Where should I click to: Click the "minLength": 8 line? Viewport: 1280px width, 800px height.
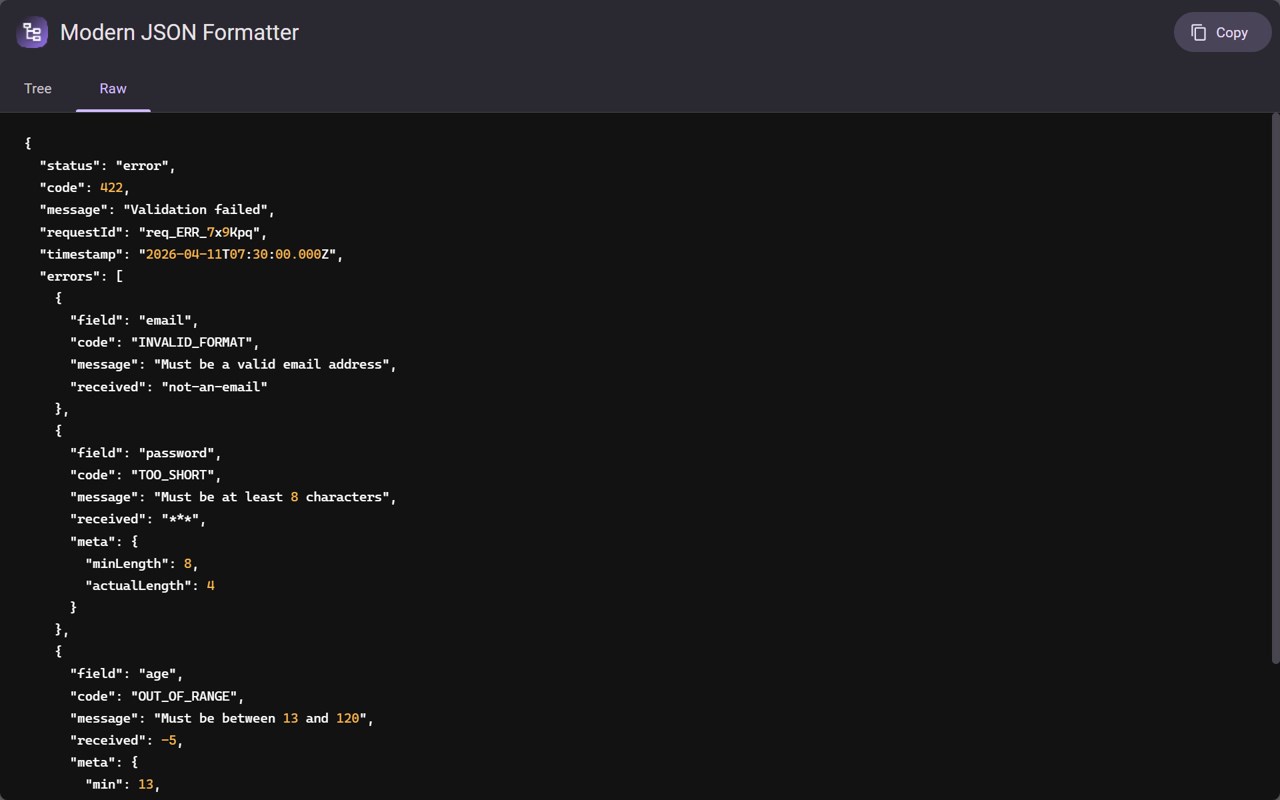[x=142, y=563]
